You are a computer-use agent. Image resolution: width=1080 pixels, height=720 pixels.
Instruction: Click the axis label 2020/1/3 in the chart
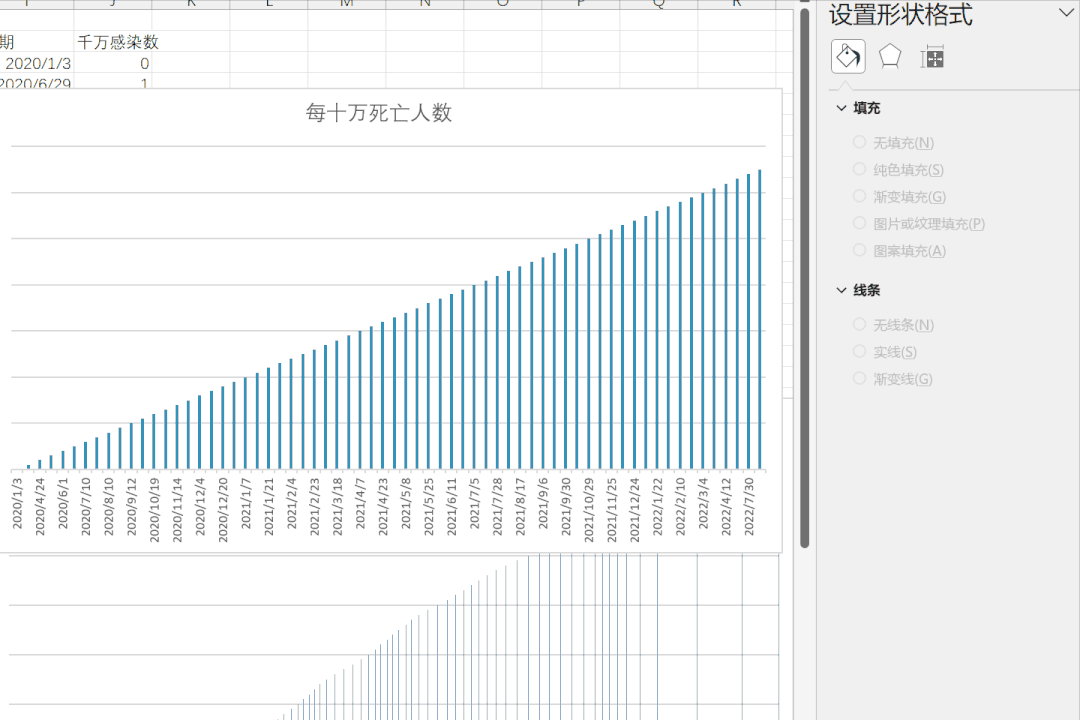[17, 504]
